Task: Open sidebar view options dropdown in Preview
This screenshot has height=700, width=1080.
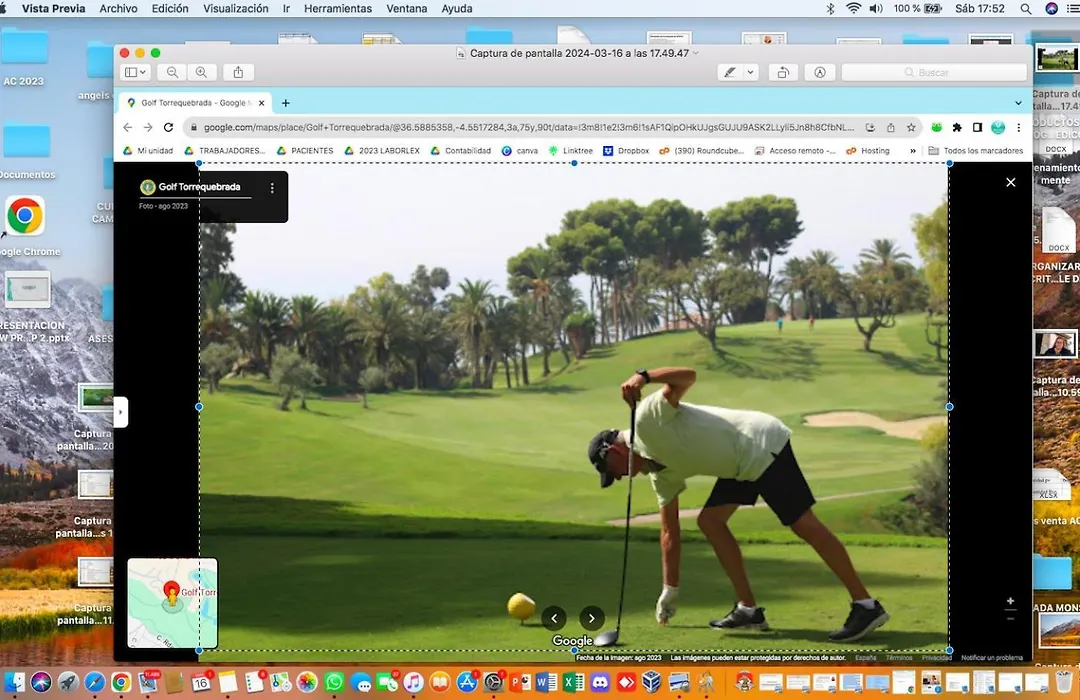Action: click(135, 72)
